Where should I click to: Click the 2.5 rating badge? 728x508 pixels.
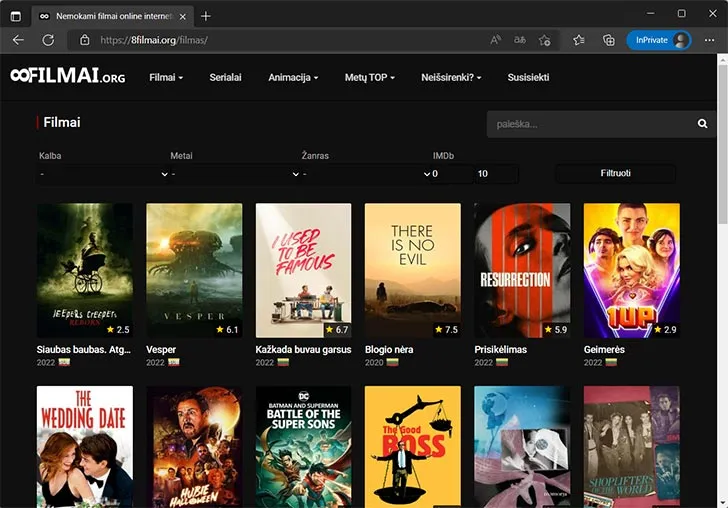(x=118, y=330)
